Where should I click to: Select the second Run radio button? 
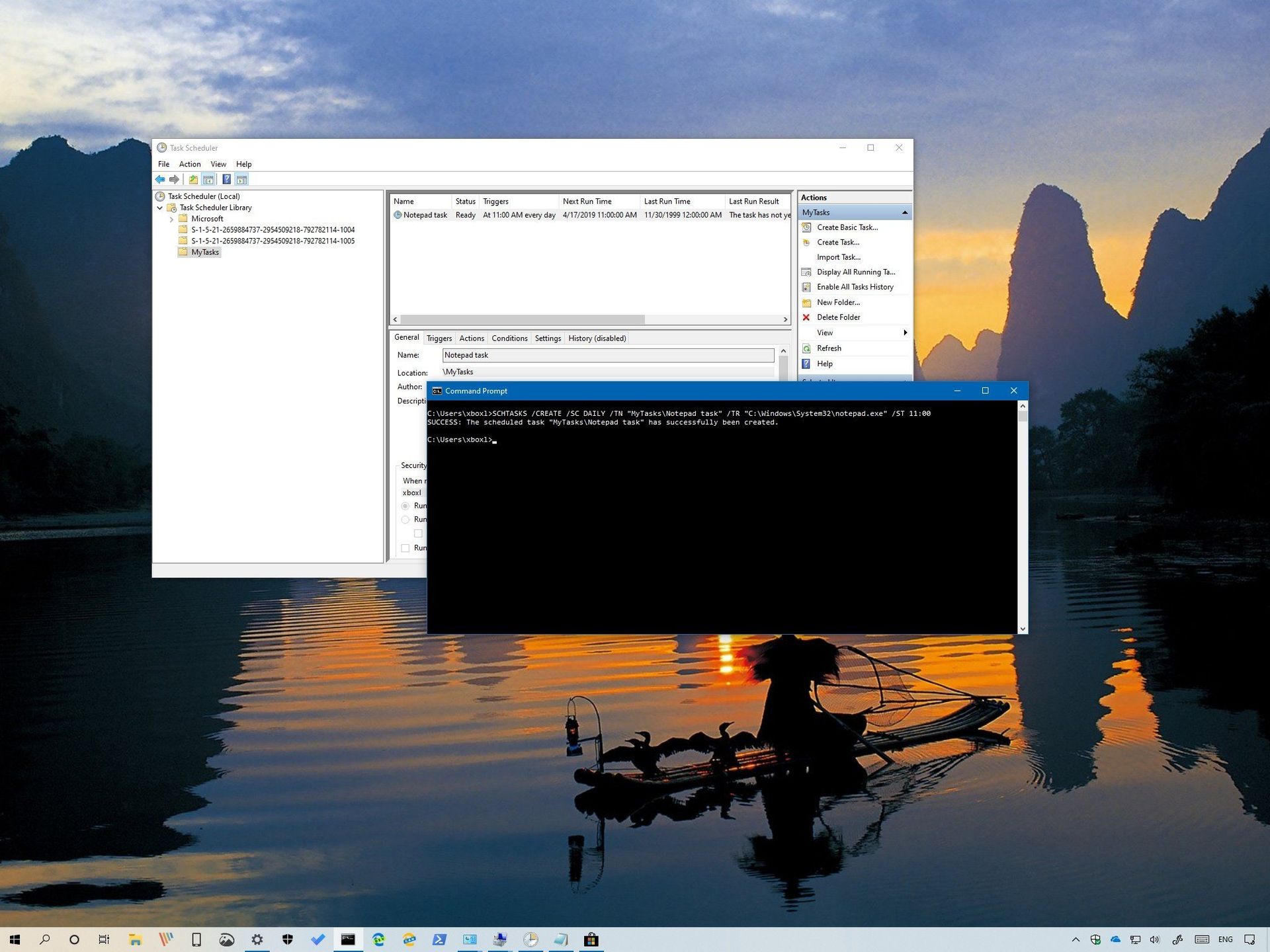405,520
